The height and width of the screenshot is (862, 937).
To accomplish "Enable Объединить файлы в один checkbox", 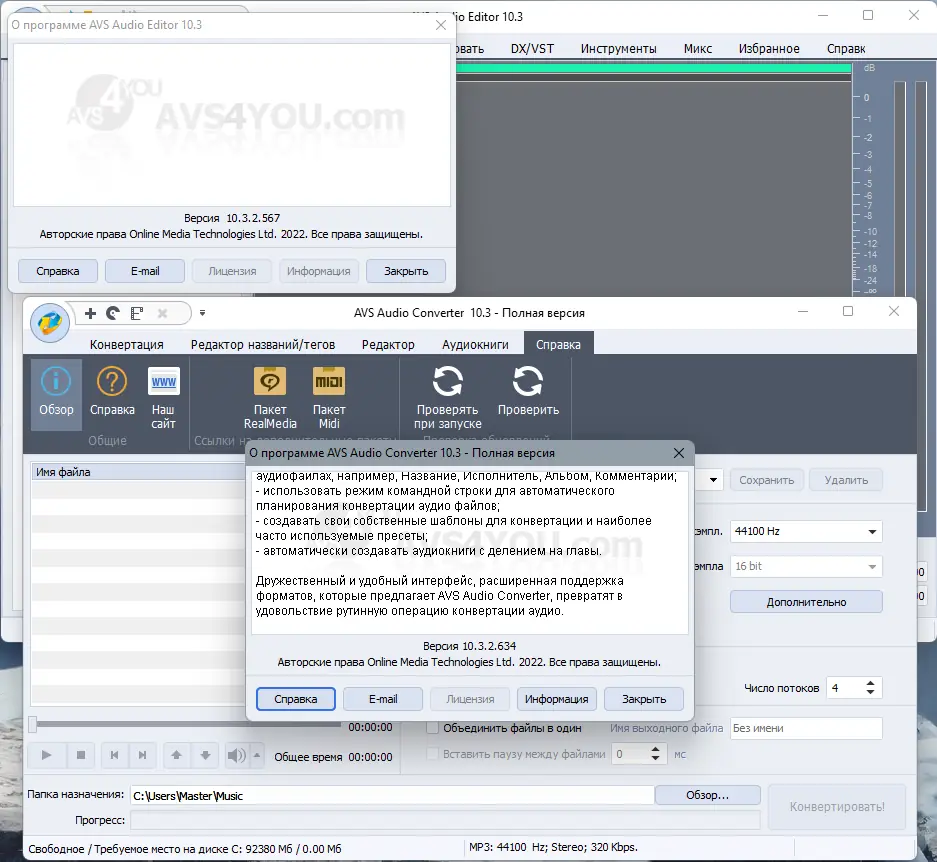I will click(x=433, y=728).
